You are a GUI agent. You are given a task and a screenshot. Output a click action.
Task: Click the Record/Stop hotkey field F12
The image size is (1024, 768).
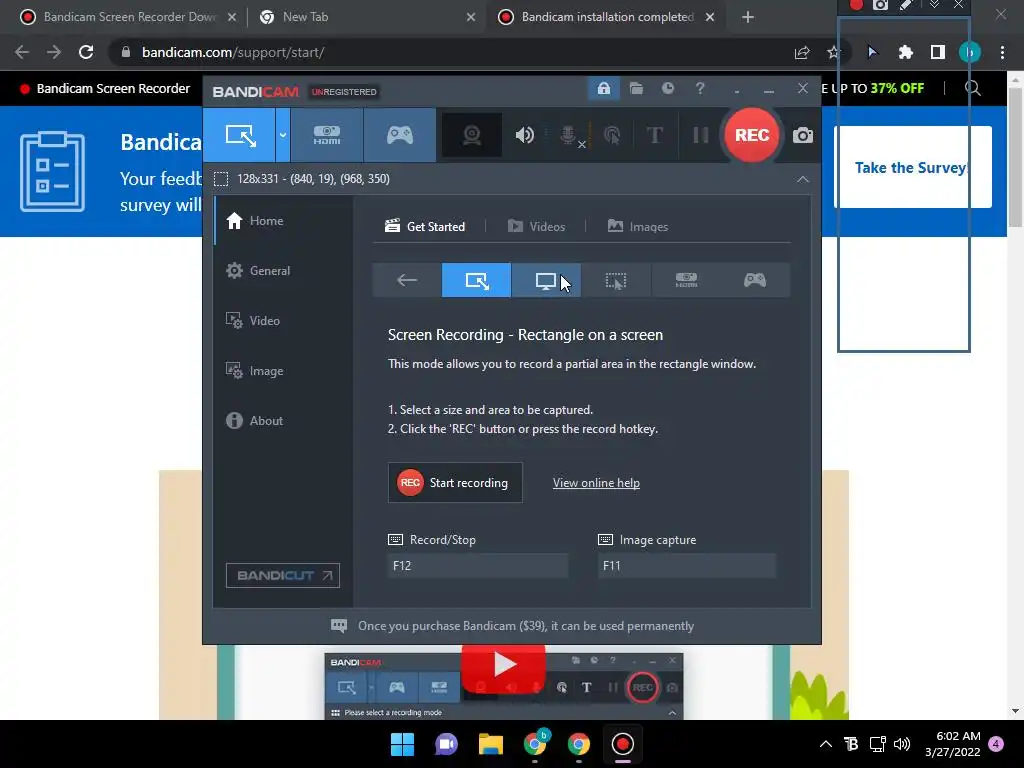pyautogui.click(x=477, y=566)
